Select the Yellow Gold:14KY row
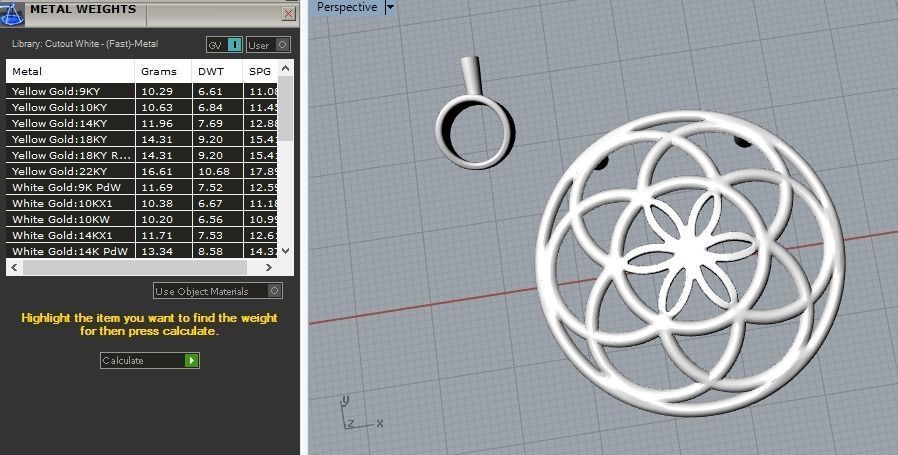This screenshot has height=455, width=898. (142, 123)
